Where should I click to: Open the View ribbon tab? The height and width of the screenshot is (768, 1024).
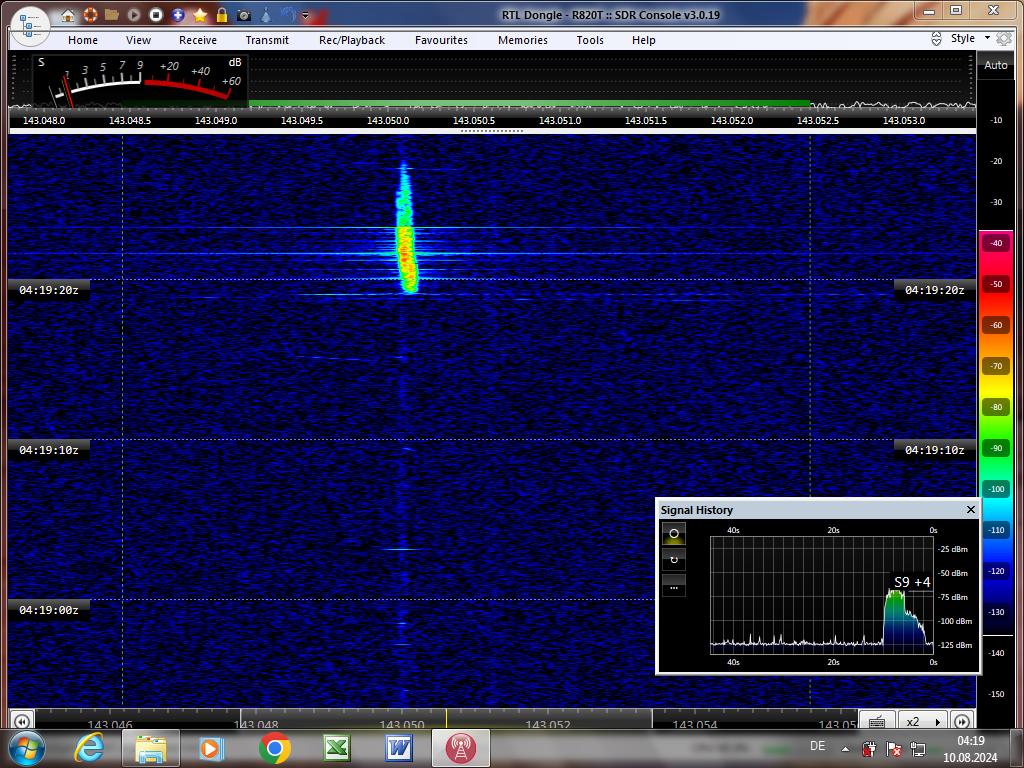[138, 40]
